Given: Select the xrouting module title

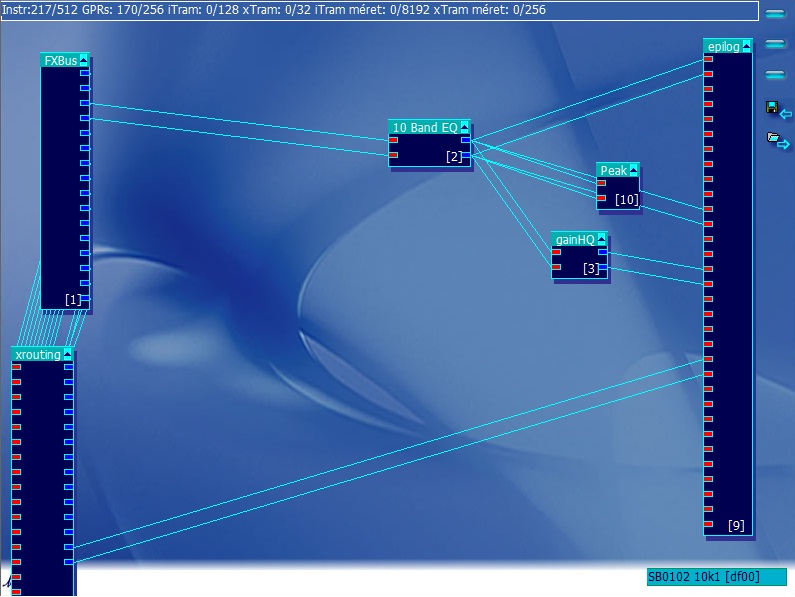Looking at the screenshot, I should click(x=38, y=355).
